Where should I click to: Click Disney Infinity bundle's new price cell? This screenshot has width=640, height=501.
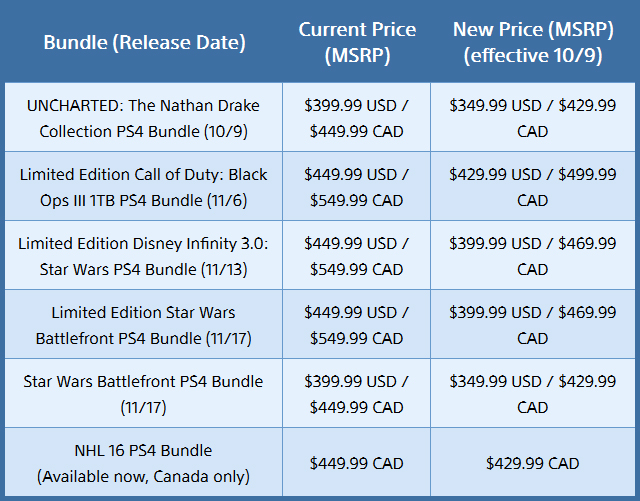(533, 255)
